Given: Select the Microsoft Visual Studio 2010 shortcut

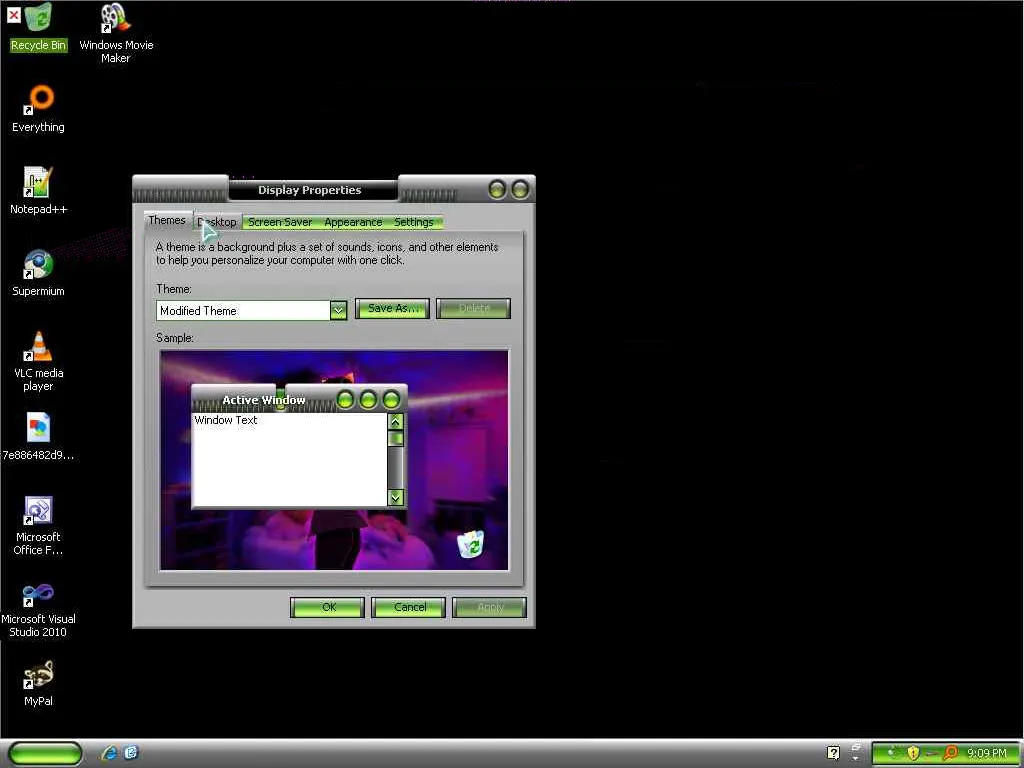Looking at the screenshot, I should pos(39,609).
